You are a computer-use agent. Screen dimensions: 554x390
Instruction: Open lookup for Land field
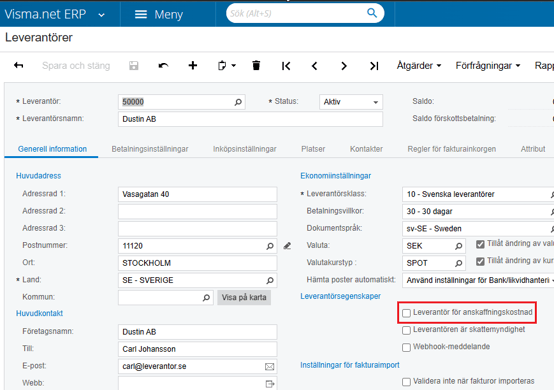[x=270, y=280]
